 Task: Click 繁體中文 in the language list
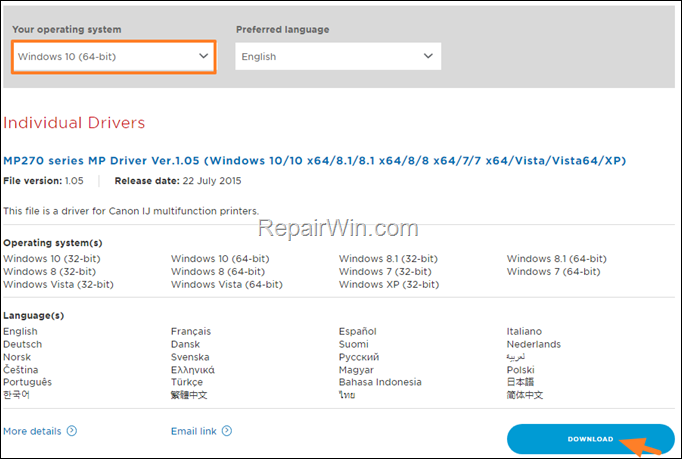[x=189, y=395]
